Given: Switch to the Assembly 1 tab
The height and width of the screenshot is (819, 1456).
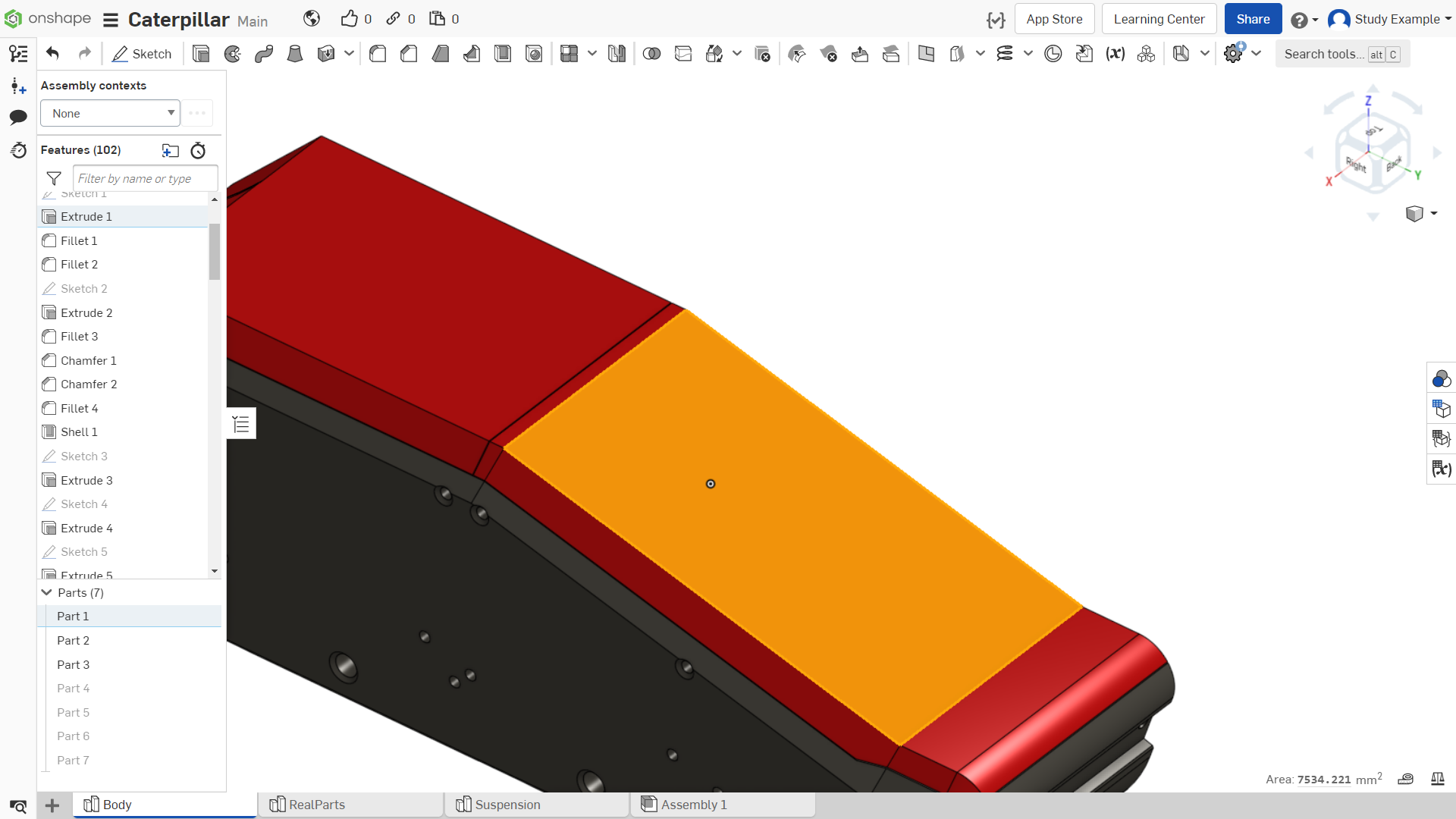Looking at the screenshot, I should (x=723, y=805).
